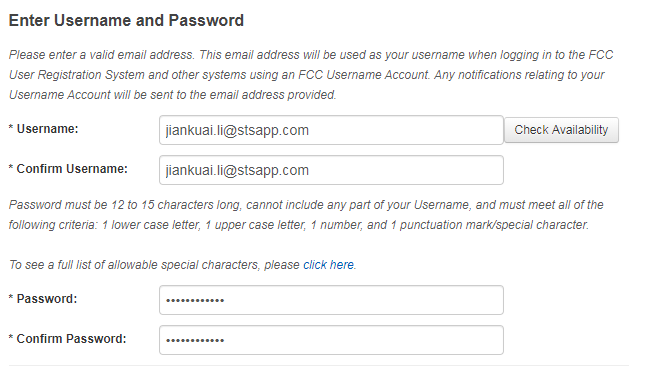The height and width of the screenshot is (366, 662).
Task: Open the 'click here' special characters link
Action: (x=328, y=265)
